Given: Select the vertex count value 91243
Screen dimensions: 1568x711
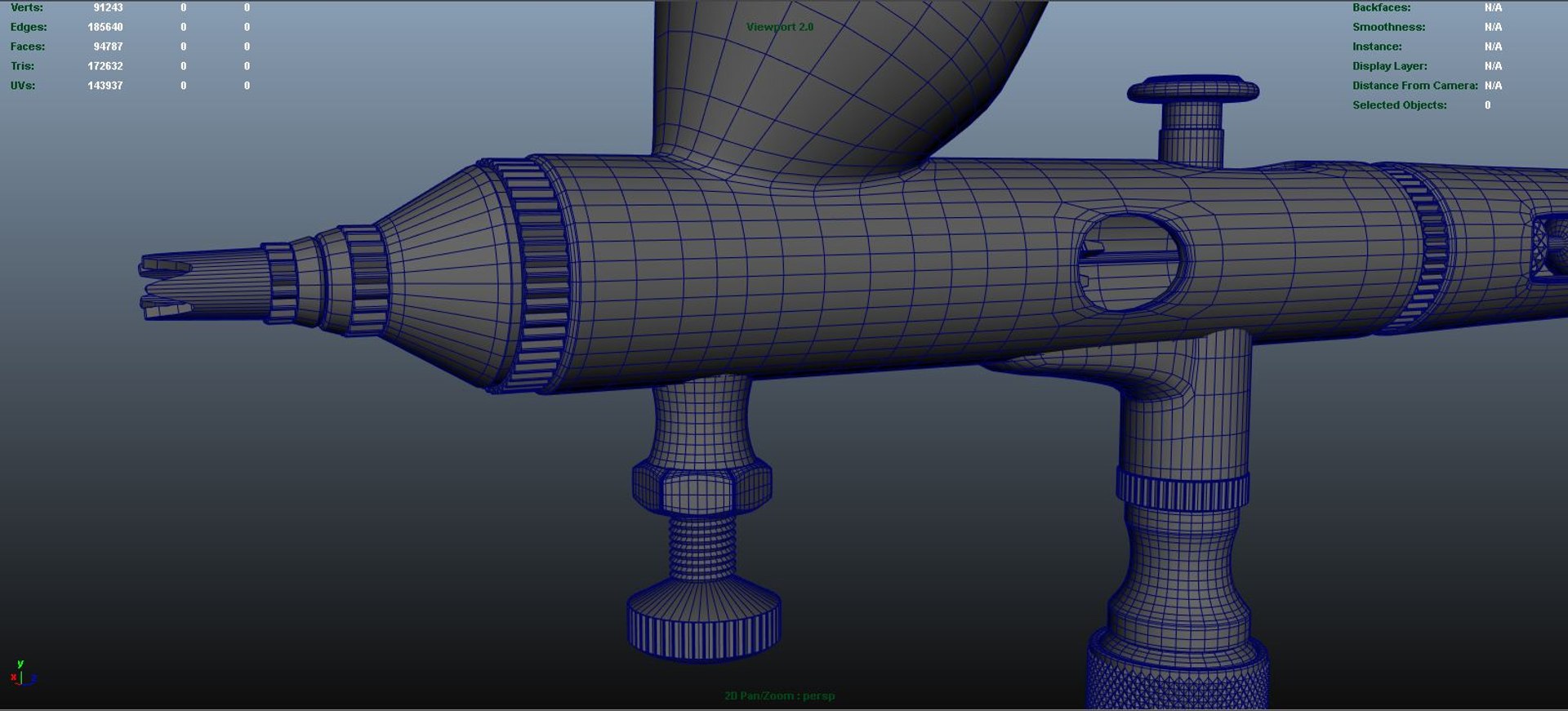Looking at the screenshot, I should click(108, 7).
